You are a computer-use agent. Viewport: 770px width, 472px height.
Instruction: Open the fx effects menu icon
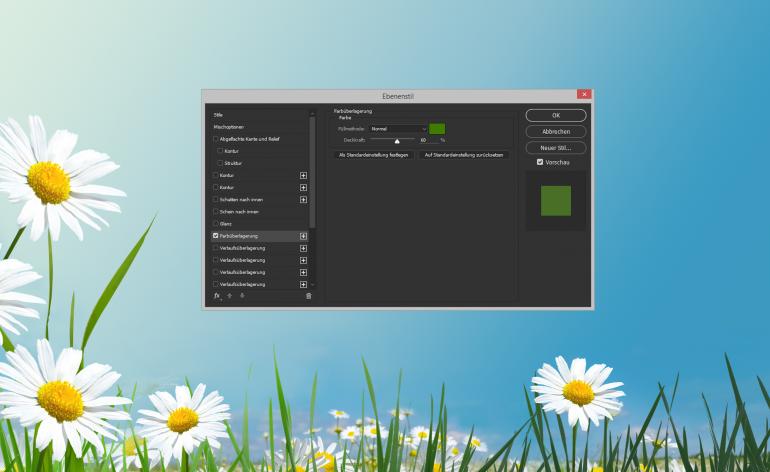click(217, 296)
